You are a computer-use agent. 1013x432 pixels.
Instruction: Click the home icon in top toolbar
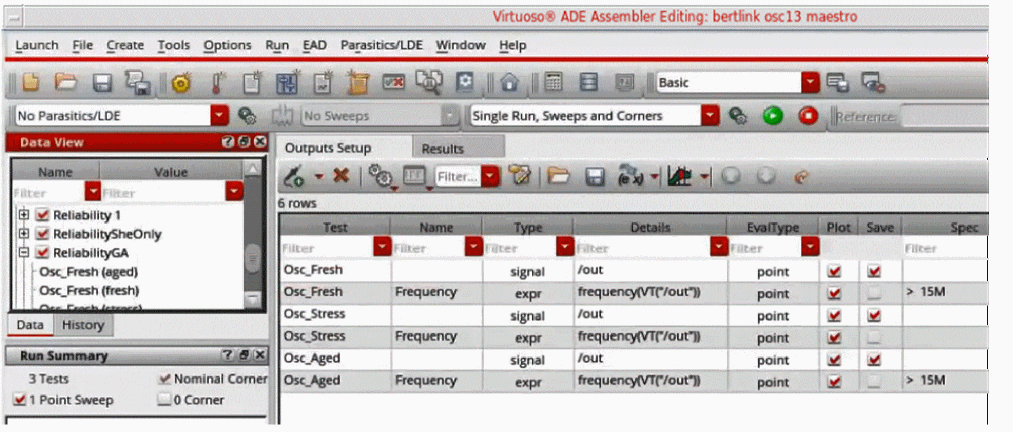pos(510,83)
